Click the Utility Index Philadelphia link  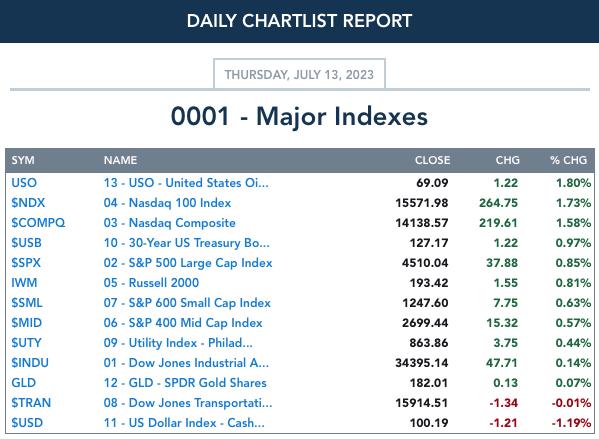coord(178,343)
